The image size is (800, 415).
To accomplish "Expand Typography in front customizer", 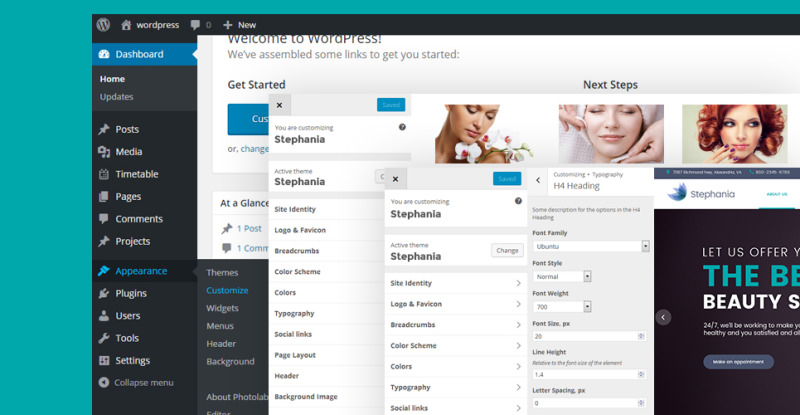I will pyautogui.click(x=456, y=388).
